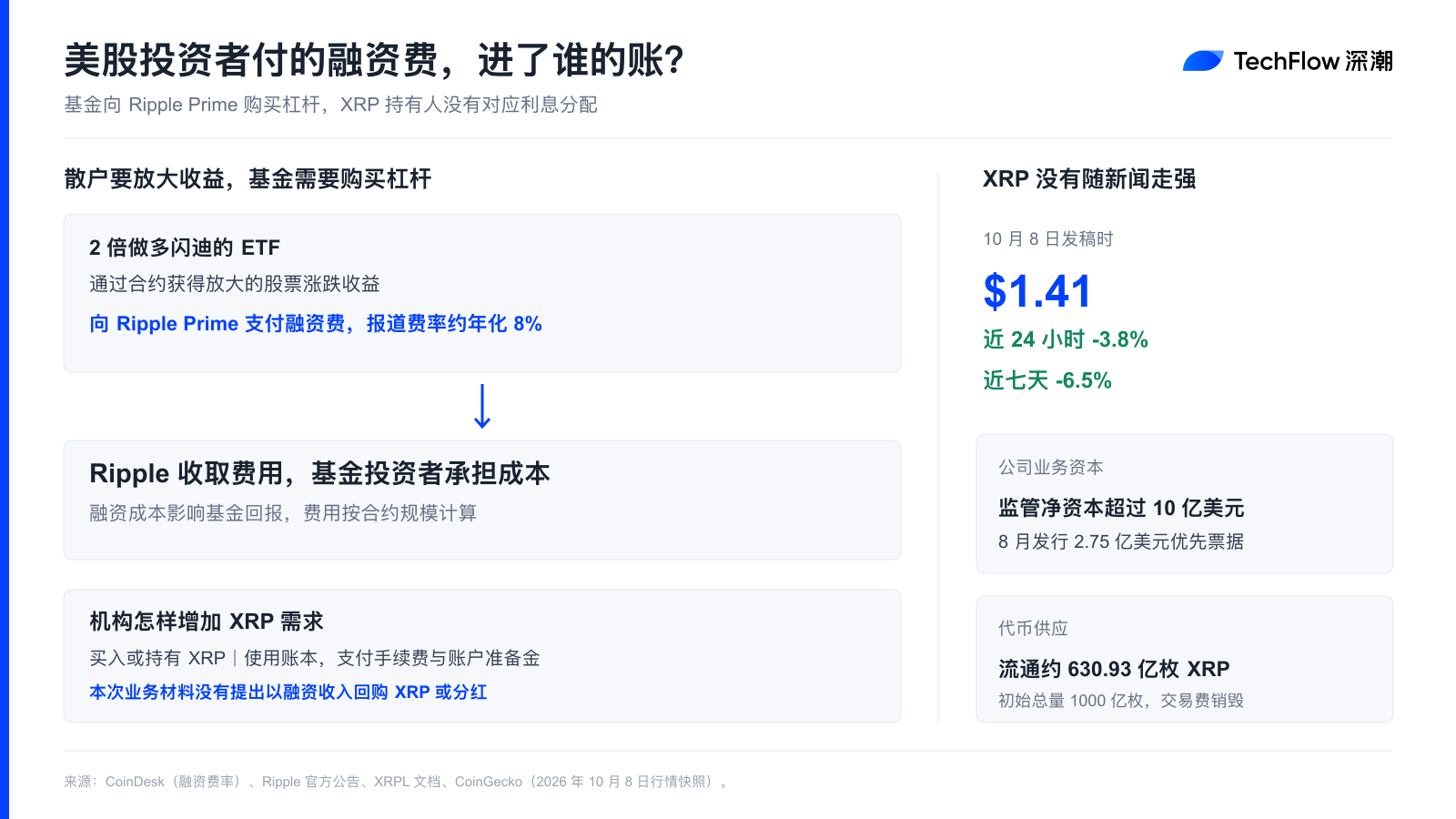Click the 公司业务资本 card label
The width and height of the screenshot is (1456, 819).
1051,467
